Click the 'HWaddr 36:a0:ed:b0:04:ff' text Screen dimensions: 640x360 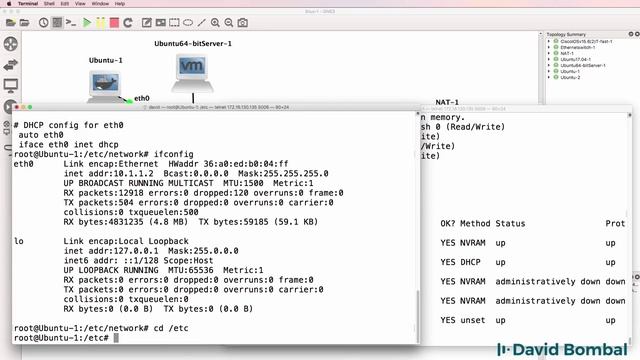tap(228, 164)
